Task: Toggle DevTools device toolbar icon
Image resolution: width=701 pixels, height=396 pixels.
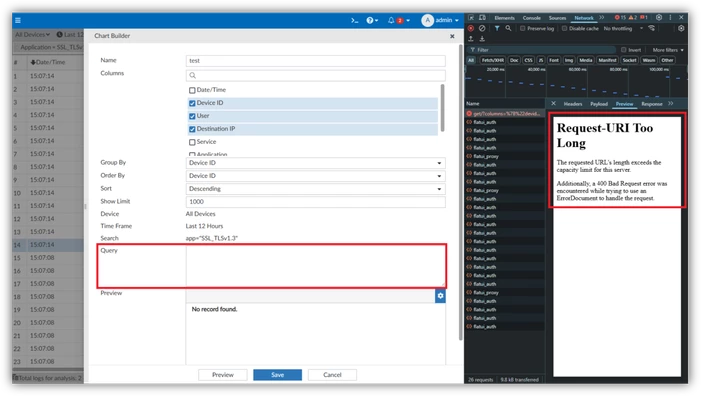Action: (482, 17)
